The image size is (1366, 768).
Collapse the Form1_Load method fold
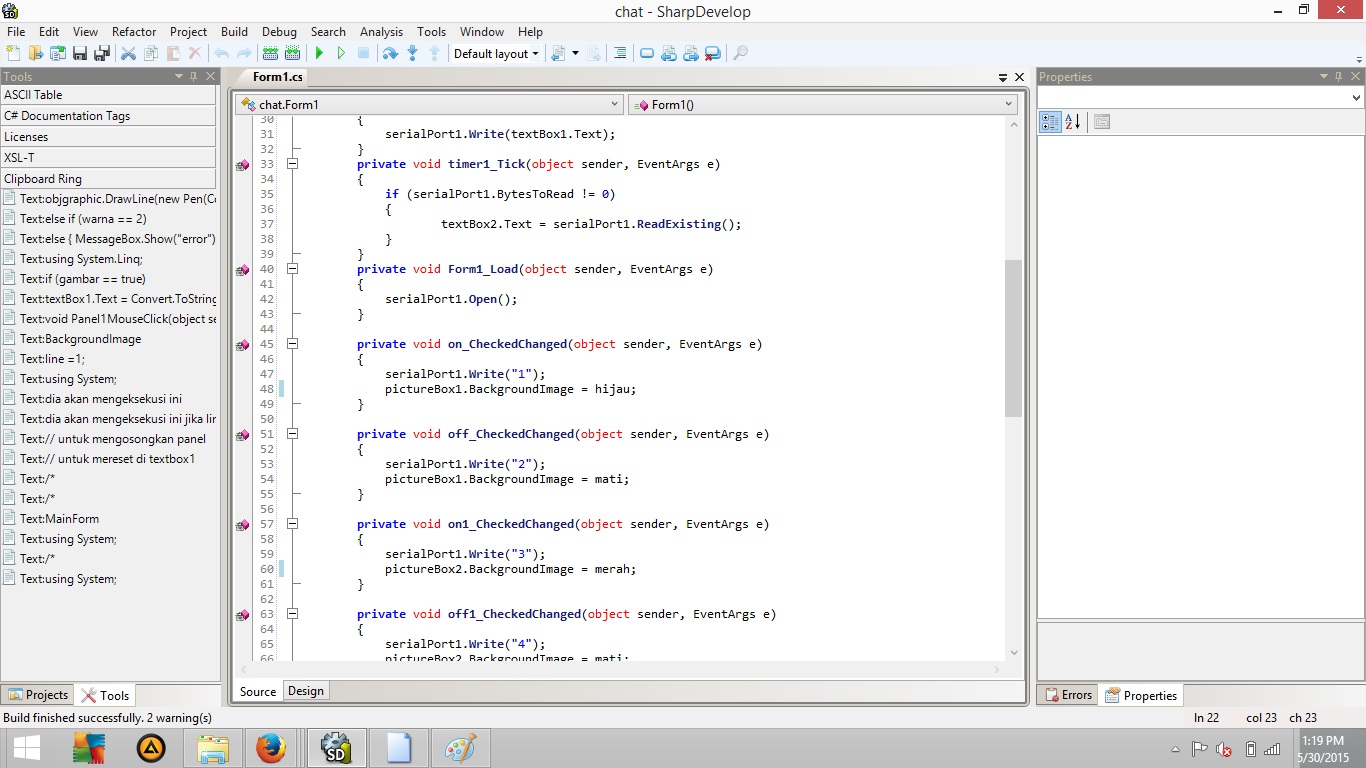[x=292, y=269]
